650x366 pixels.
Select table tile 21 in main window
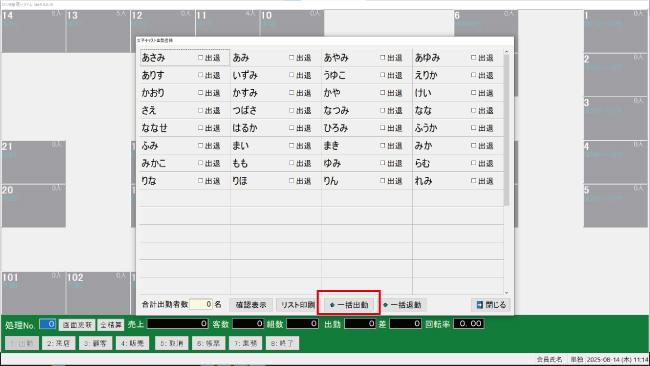(x=33, y=162)
